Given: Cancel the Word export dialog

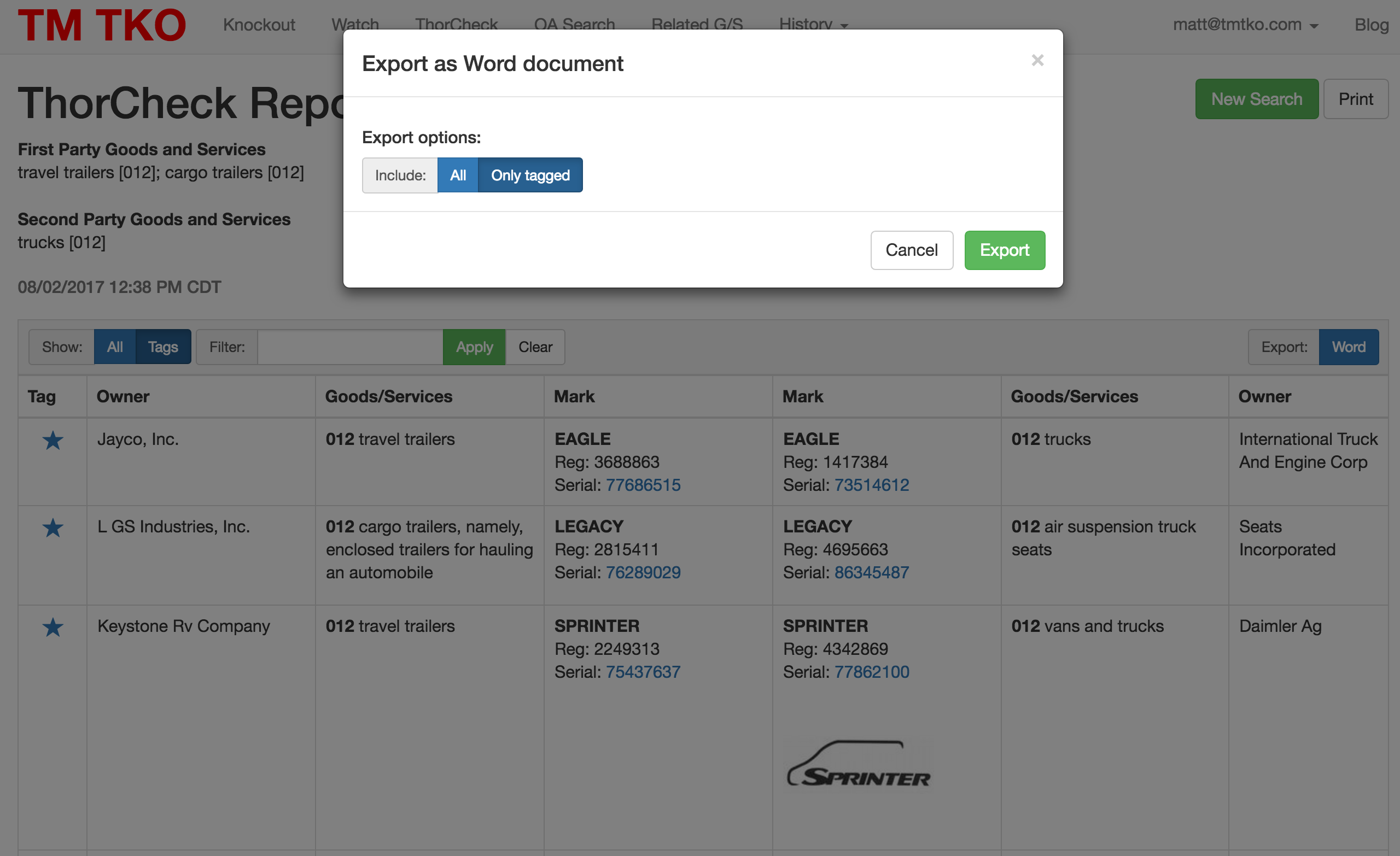Looking at the screenshot, I should tap(911, 250).
